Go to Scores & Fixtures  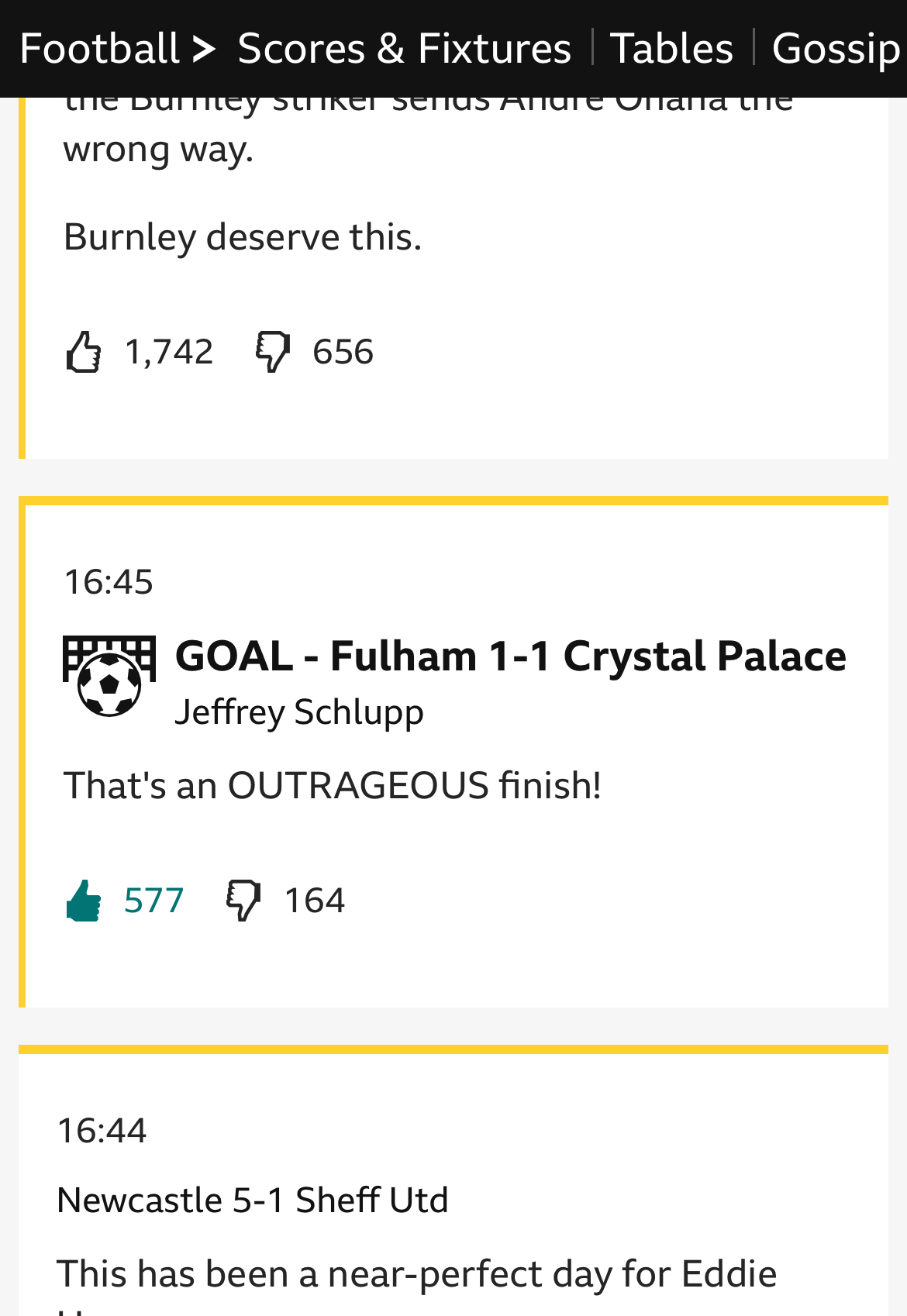click(x=404, y=49)
